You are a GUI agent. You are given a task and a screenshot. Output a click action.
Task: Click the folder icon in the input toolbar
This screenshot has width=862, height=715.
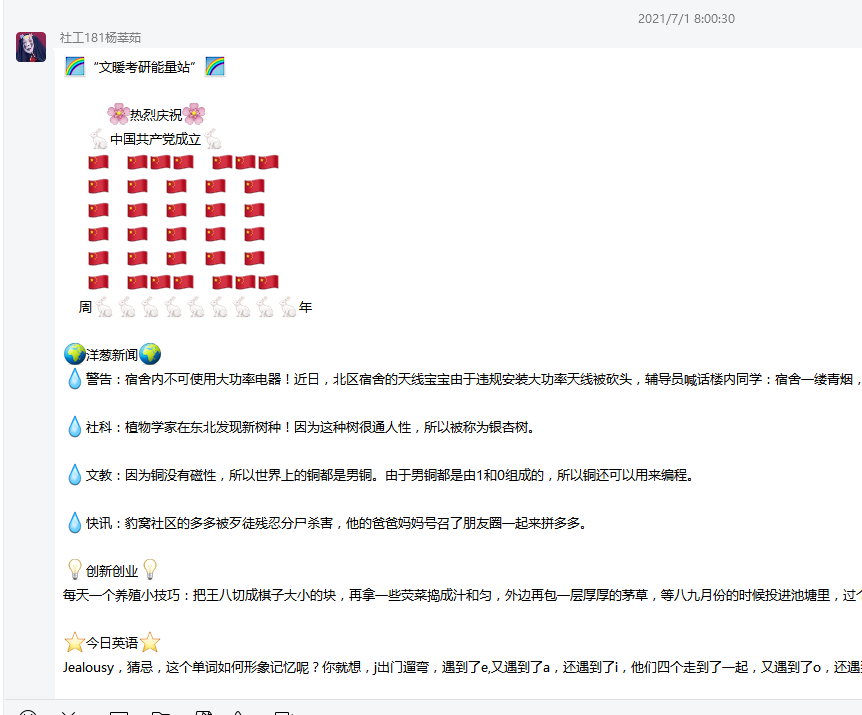[160, 712]
